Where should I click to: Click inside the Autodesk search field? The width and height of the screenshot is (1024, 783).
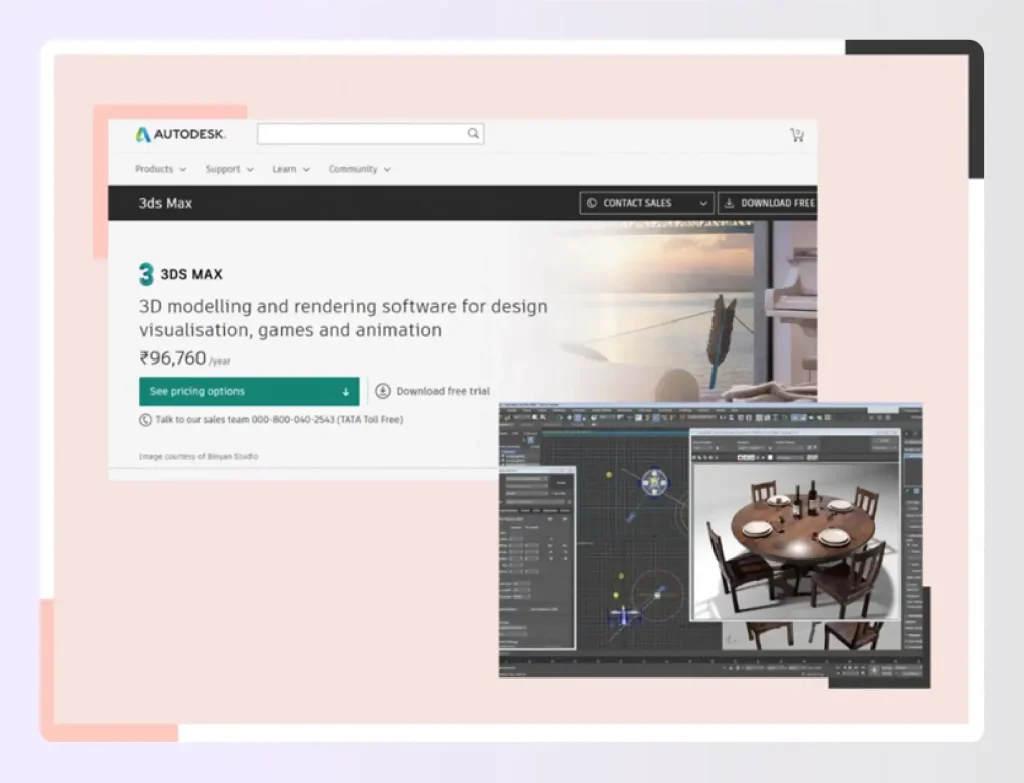360,133
